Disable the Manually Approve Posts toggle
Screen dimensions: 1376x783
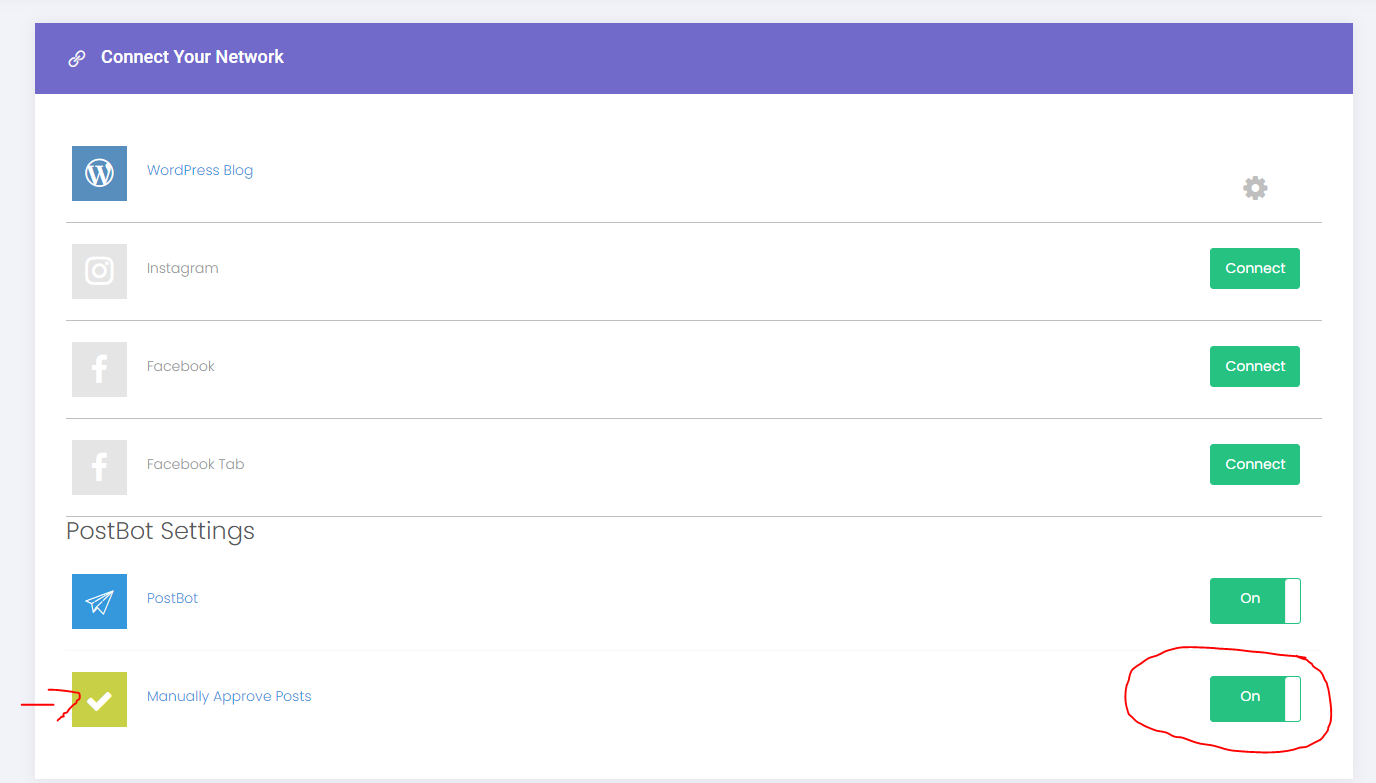click(1255, 698)
